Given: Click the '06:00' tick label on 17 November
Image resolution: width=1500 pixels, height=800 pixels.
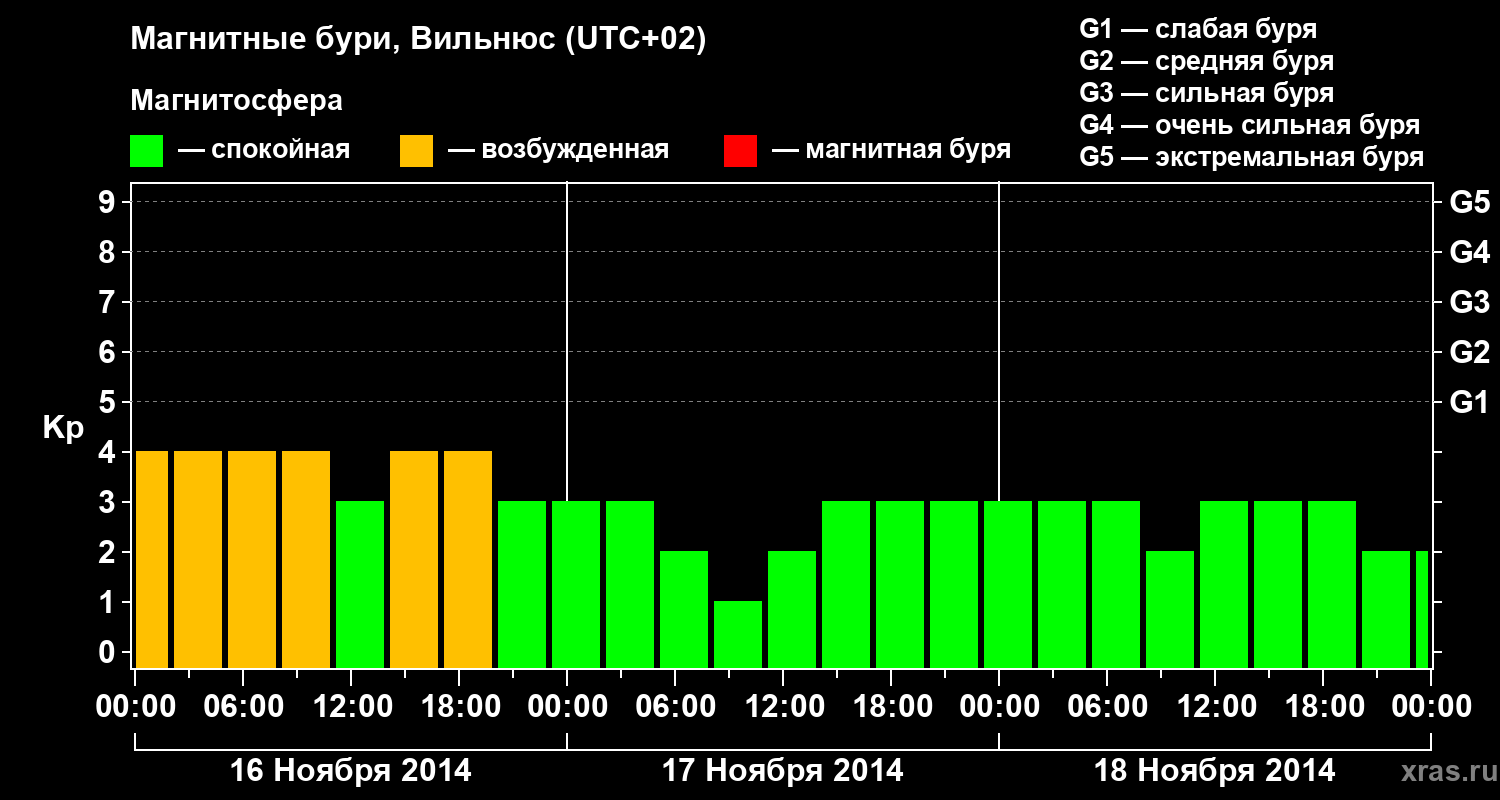Looking at the screenshot, I should pyautogui.click(x=675, y=706).
